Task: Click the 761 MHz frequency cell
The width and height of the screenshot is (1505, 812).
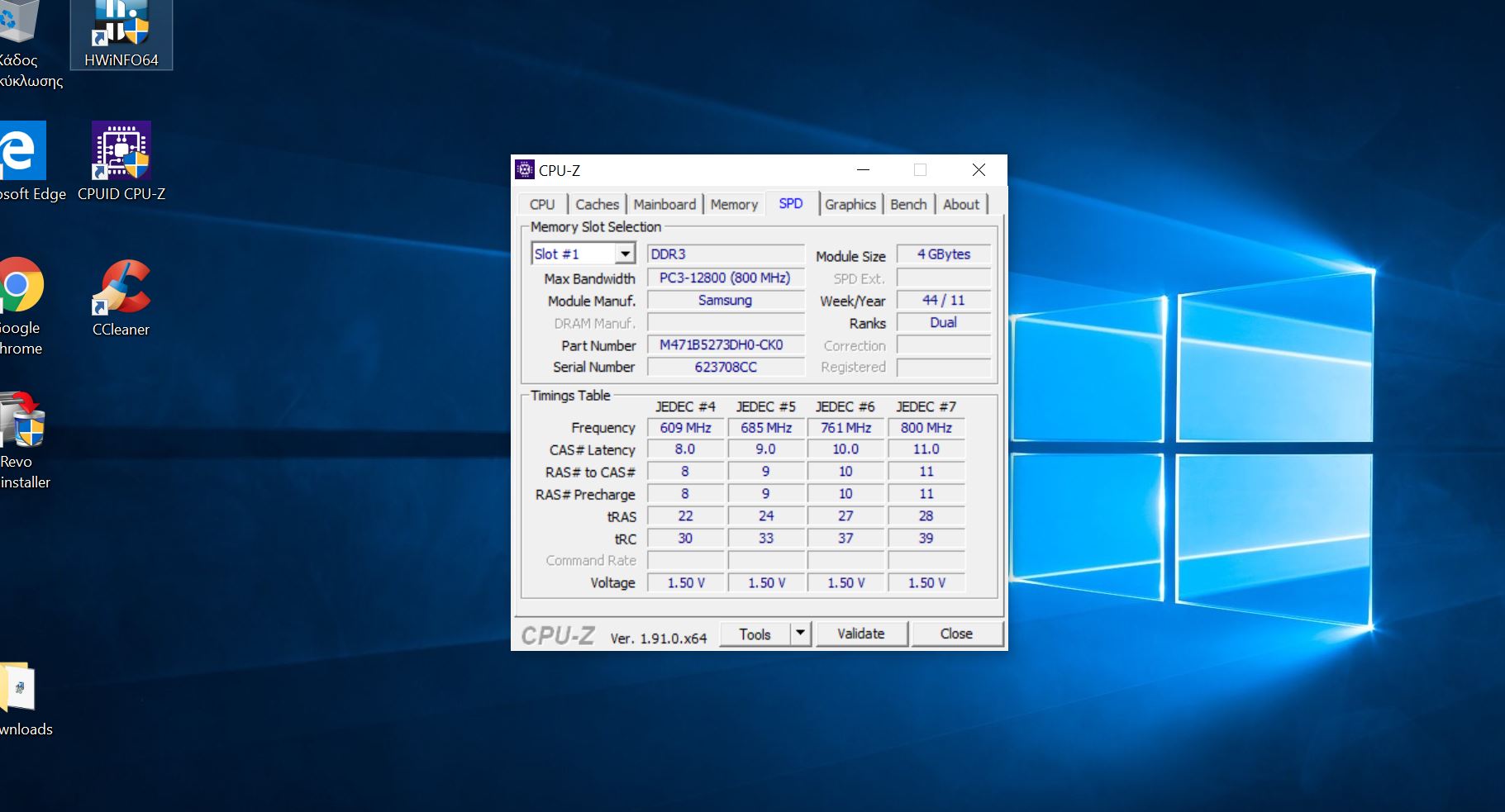Action: [845, 428]
